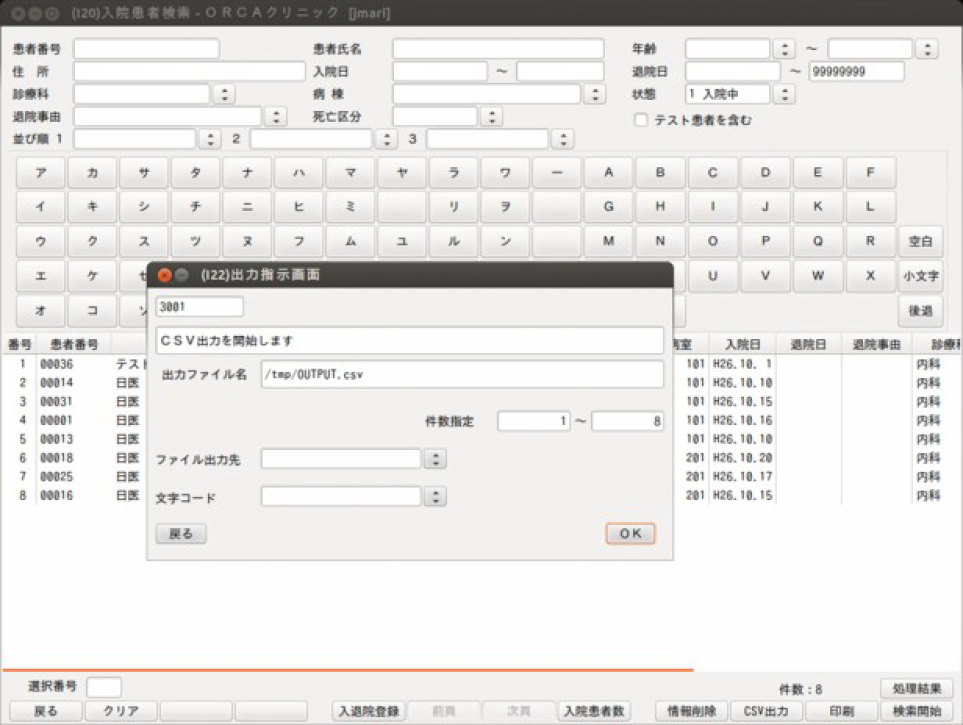The image size is (963, 725).
Task: Close the 出力指示画面 dialog with the red button
Action: (x=165, y=275)
